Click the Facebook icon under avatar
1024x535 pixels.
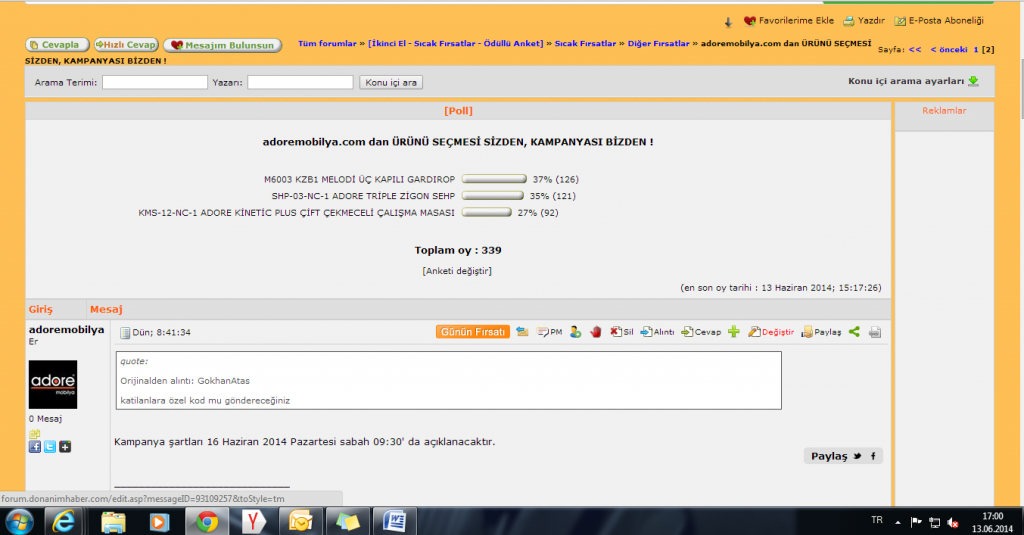35,447
